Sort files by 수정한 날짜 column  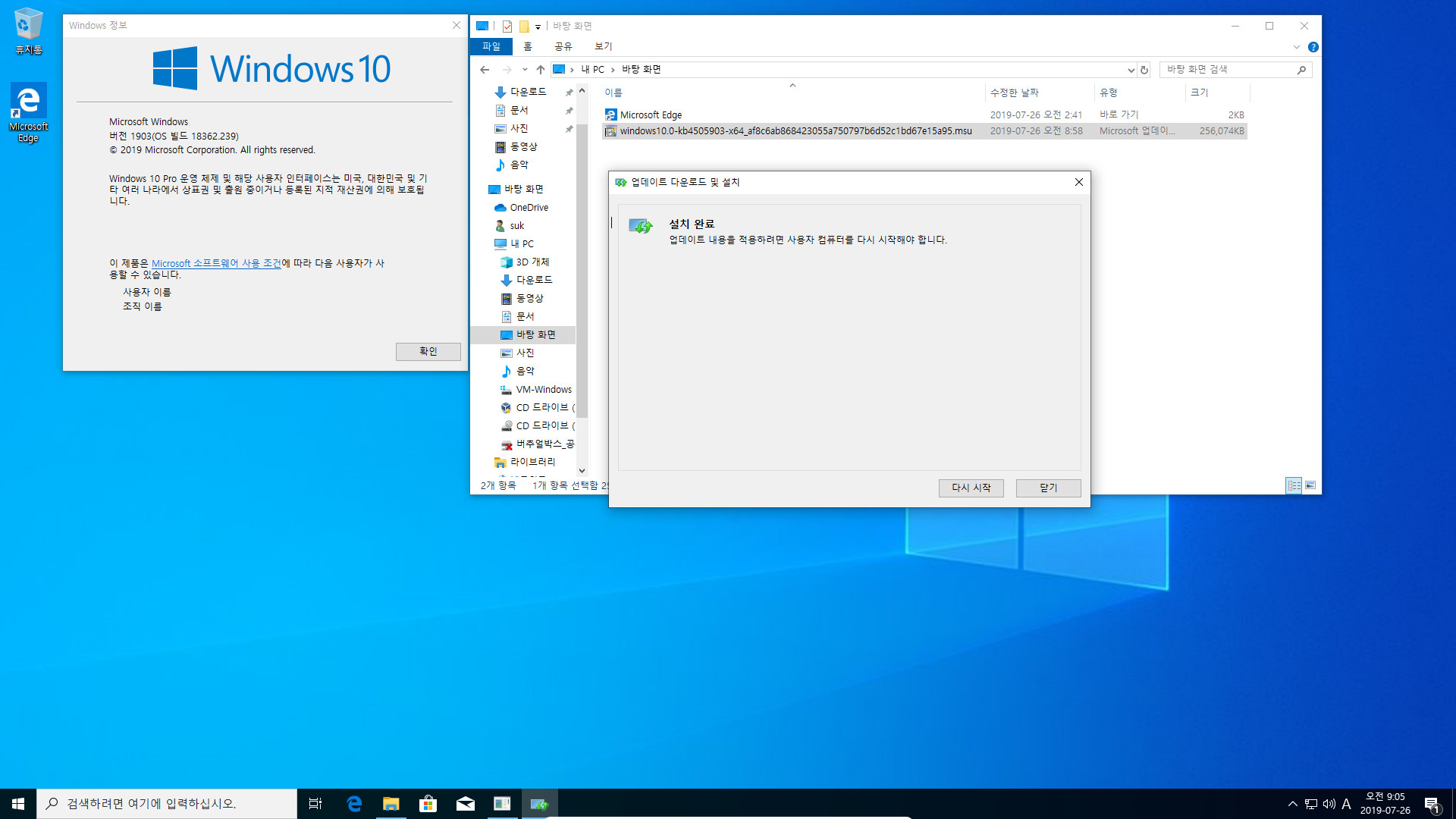pyautogui.click(x=1040, y=93)
